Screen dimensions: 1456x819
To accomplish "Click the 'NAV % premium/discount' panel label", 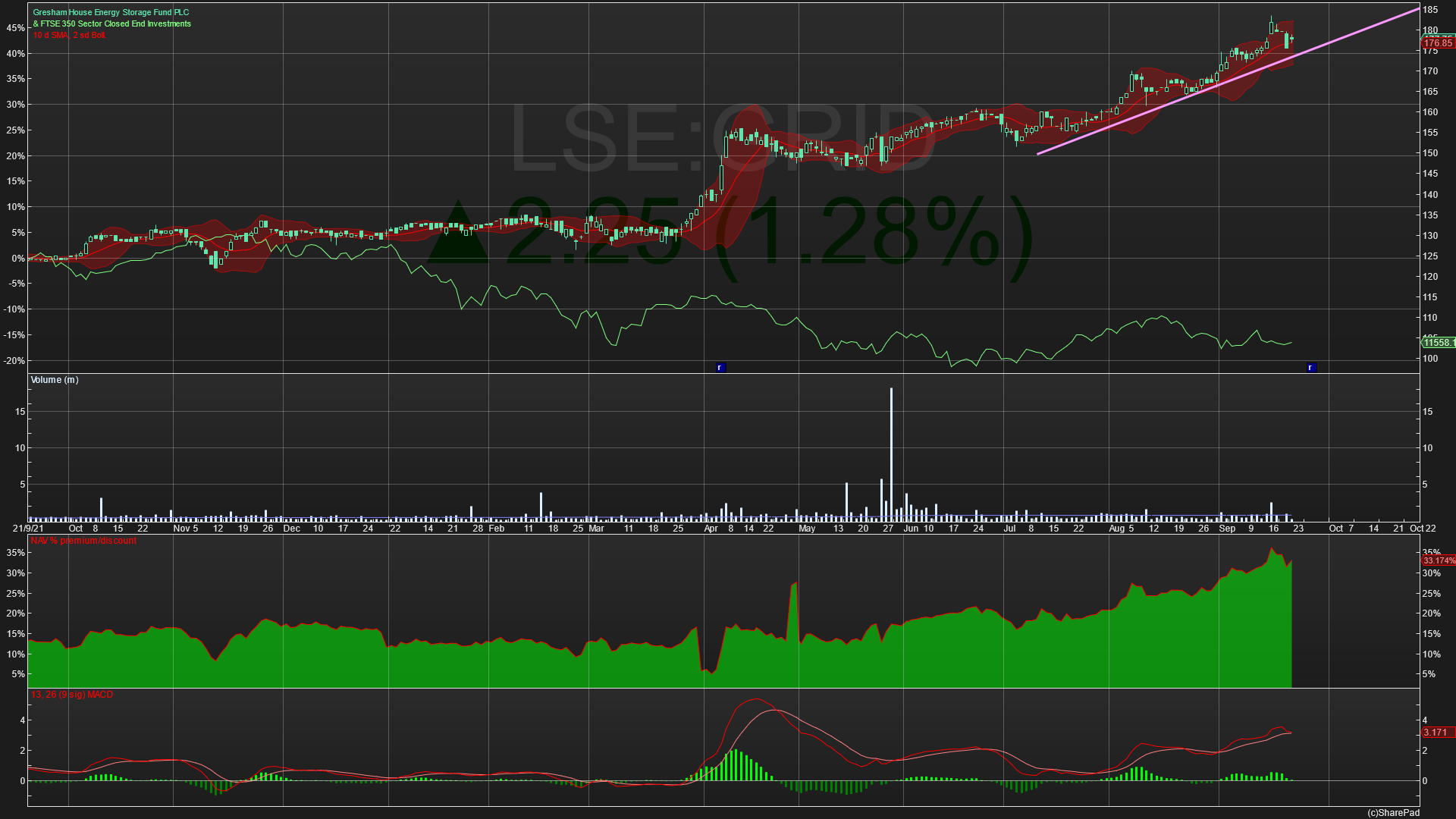I will (83, 541).
